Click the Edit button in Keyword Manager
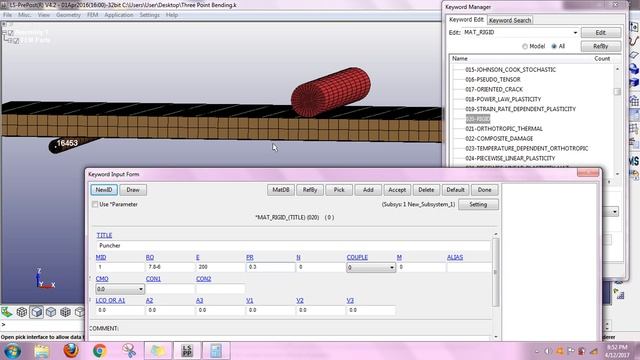 point(600,32)
